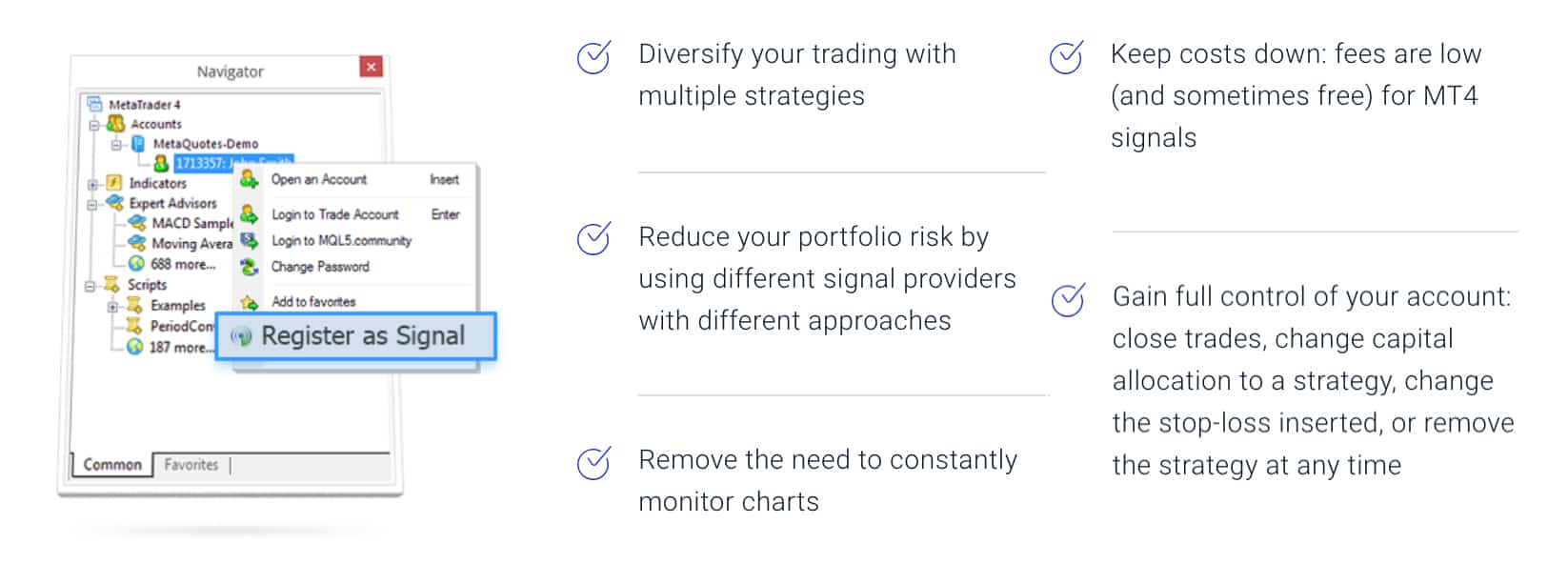Click the Open an Account icon
This screenshot has width=1568, height=564.
(x=249, y=179)
